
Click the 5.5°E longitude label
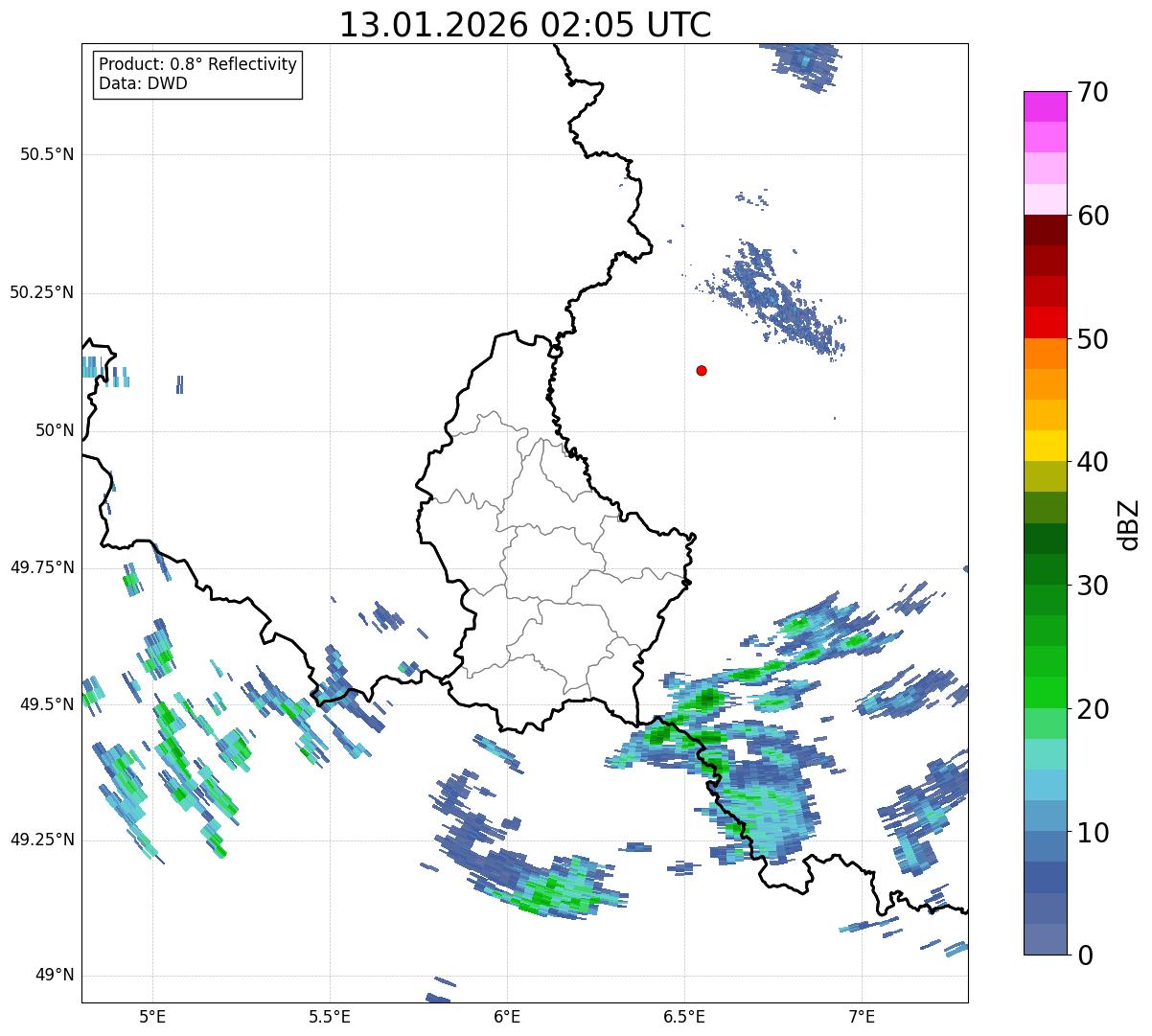tap(330, 1016)
